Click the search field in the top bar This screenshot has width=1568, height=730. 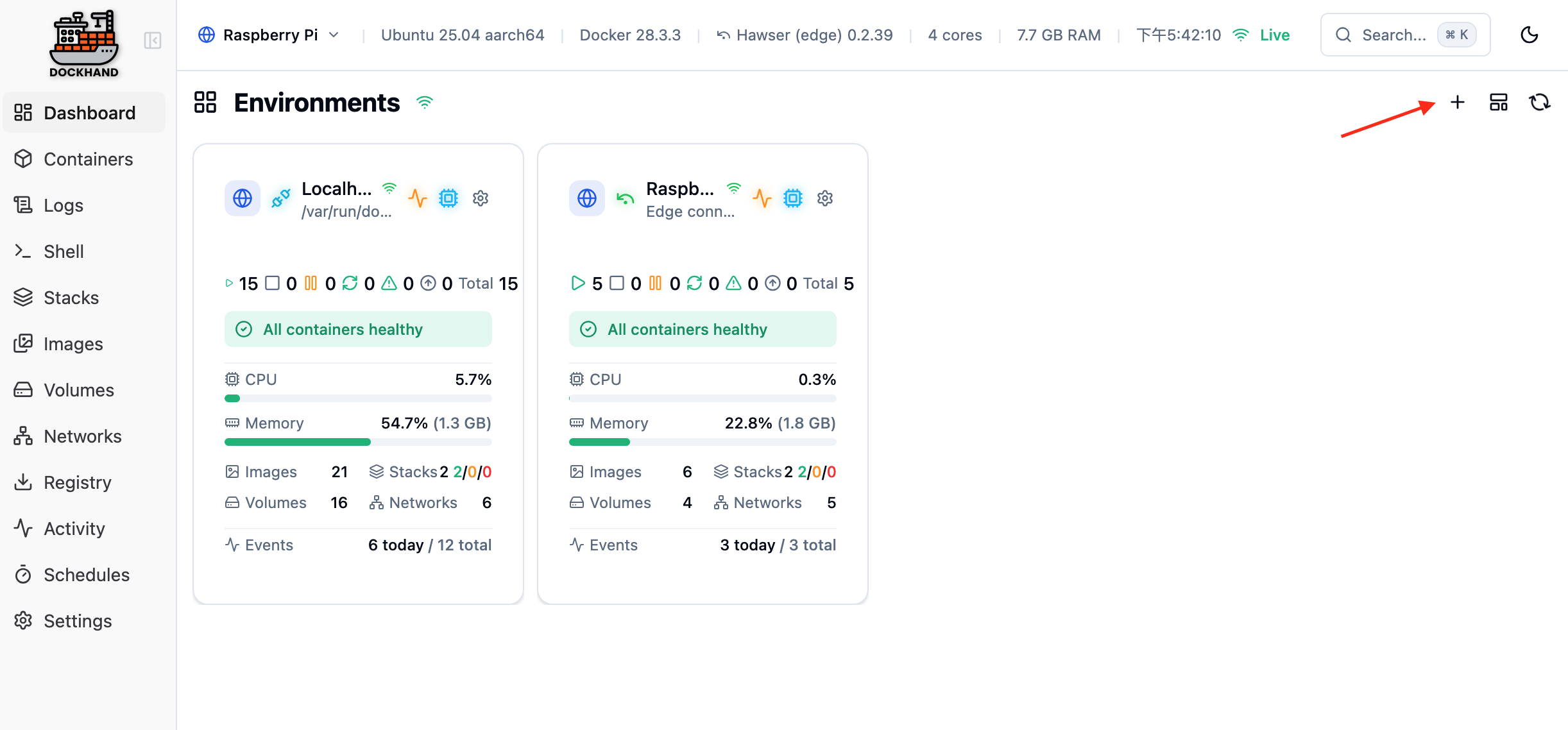(1405, 35)
